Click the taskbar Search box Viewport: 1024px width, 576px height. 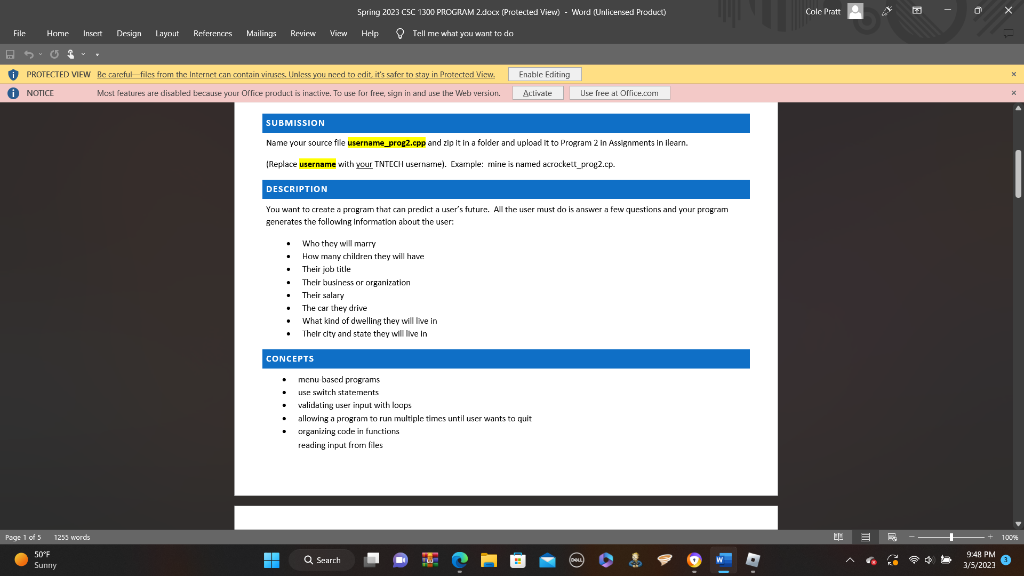(x=322, y=560)
